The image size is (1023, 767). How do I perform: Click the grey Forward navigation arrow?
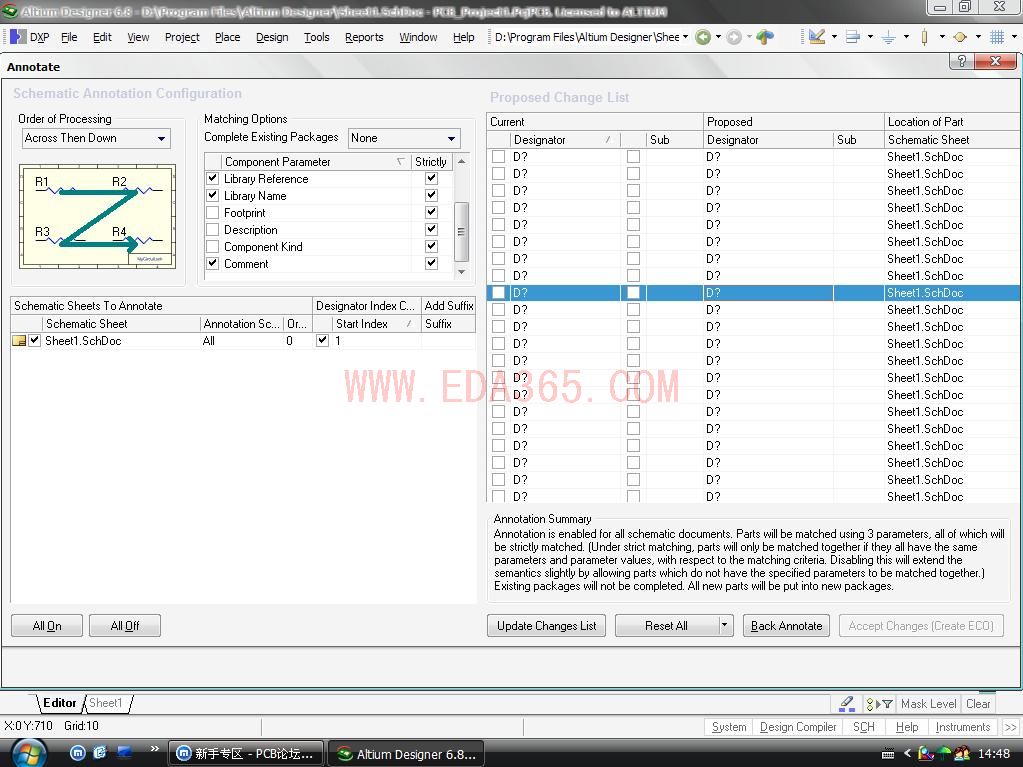[x=734, y=37]
